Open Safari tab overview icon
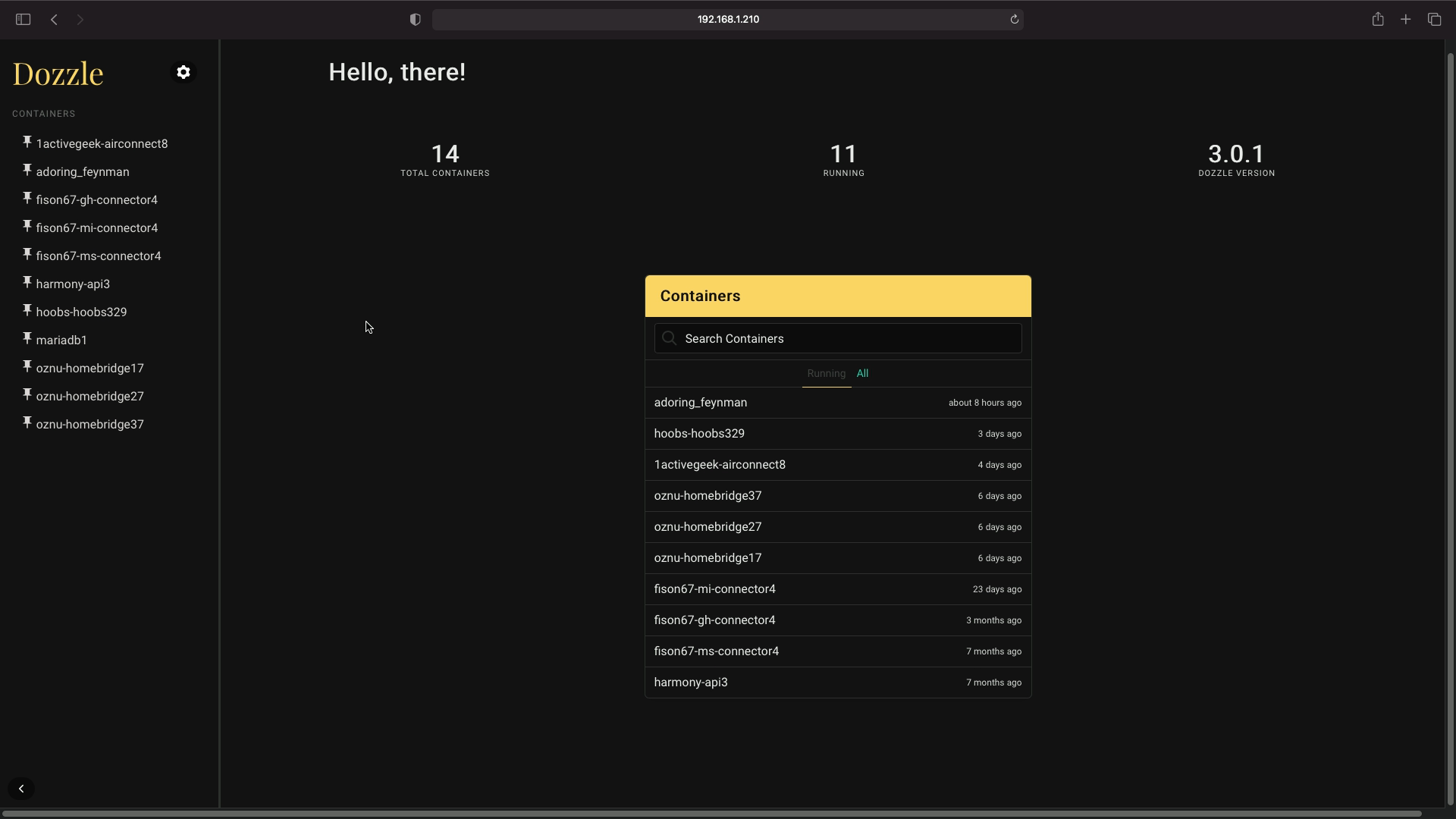 1434,19
